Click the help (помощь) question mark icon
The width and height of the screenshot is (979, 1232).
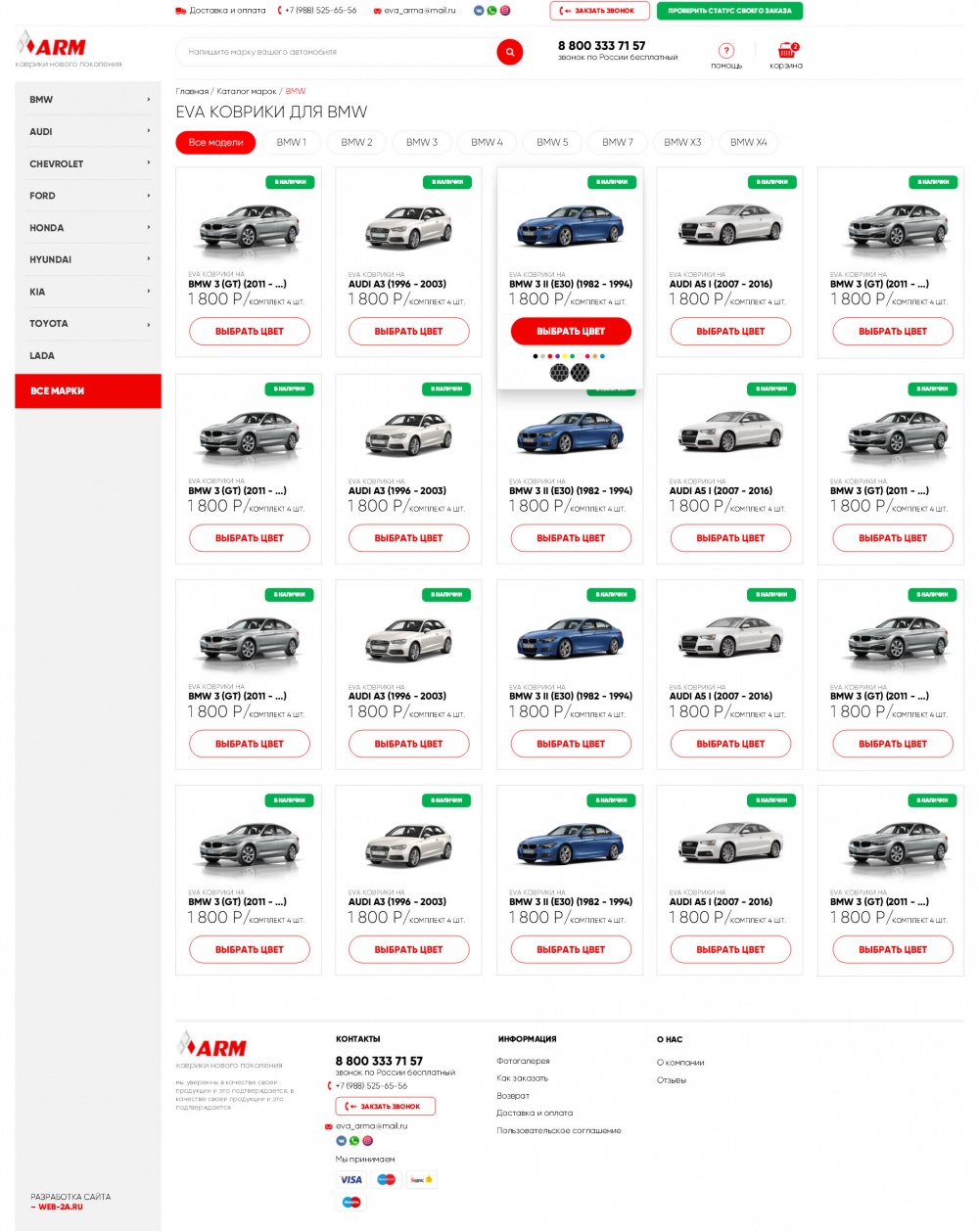tap(725, 51)
